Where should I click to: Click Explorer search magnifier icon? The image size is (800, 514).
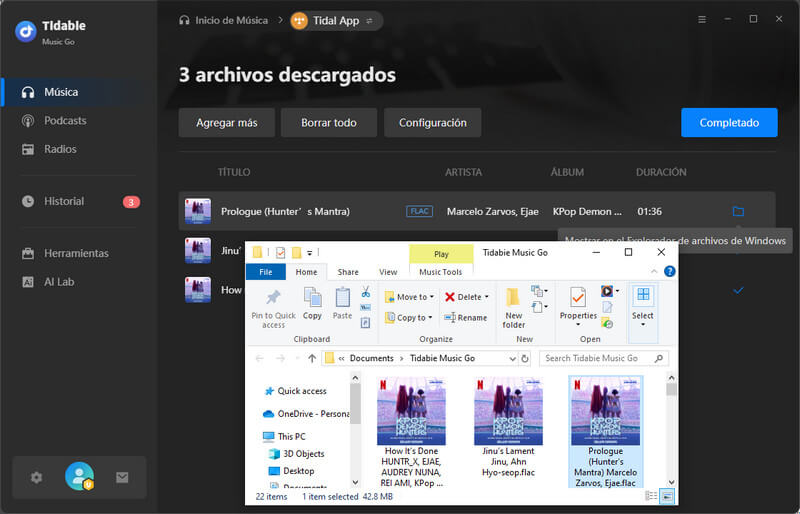pos(659,359)
